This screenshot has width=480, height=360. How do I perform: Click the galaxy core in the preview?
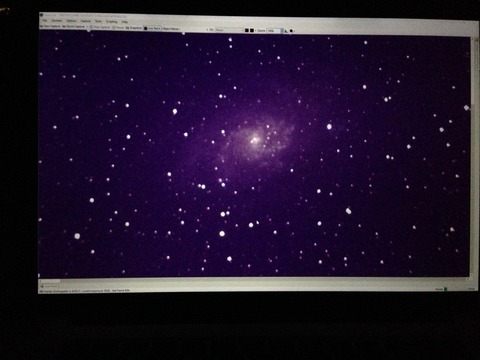pos(255,139)
